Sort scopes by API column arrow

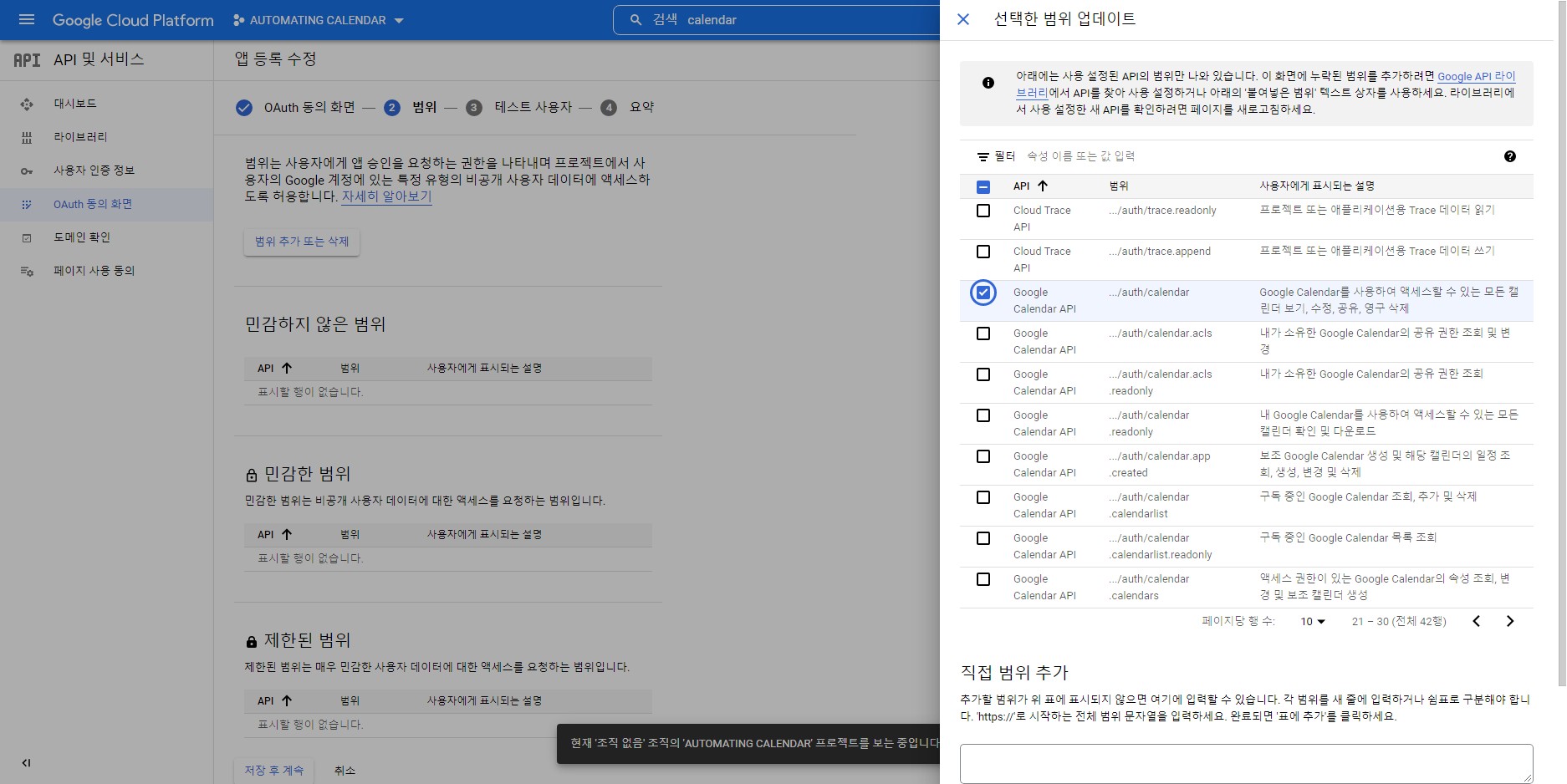click(x=1042, y=186)
